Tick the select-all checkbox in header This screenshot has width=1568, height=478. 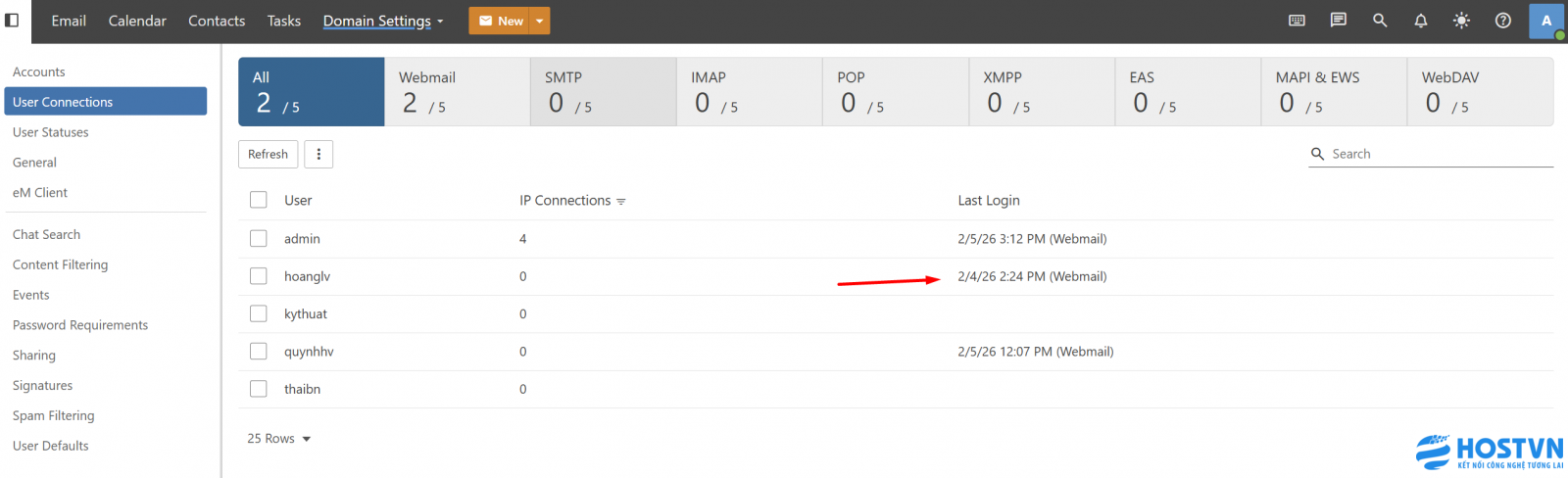coord(259,200)
